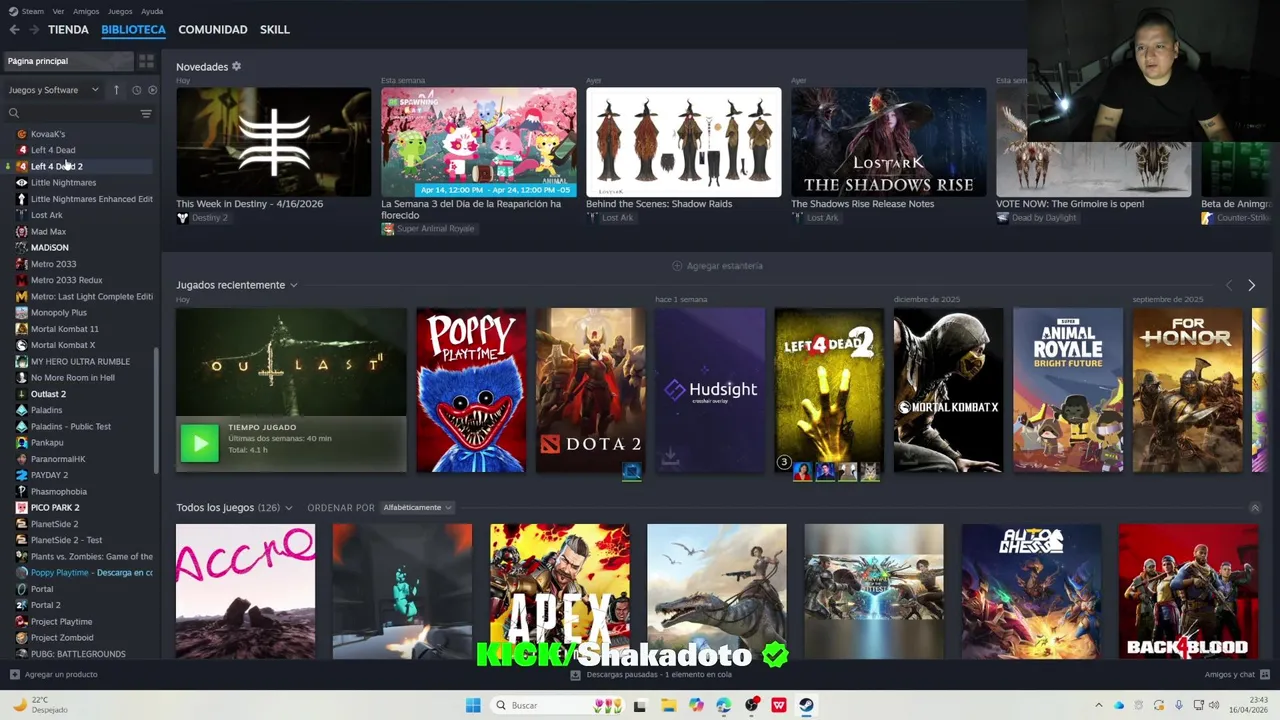Open the Windows Start menu
The height and width of the screenshot is (720, 1280).
[473, 705]
